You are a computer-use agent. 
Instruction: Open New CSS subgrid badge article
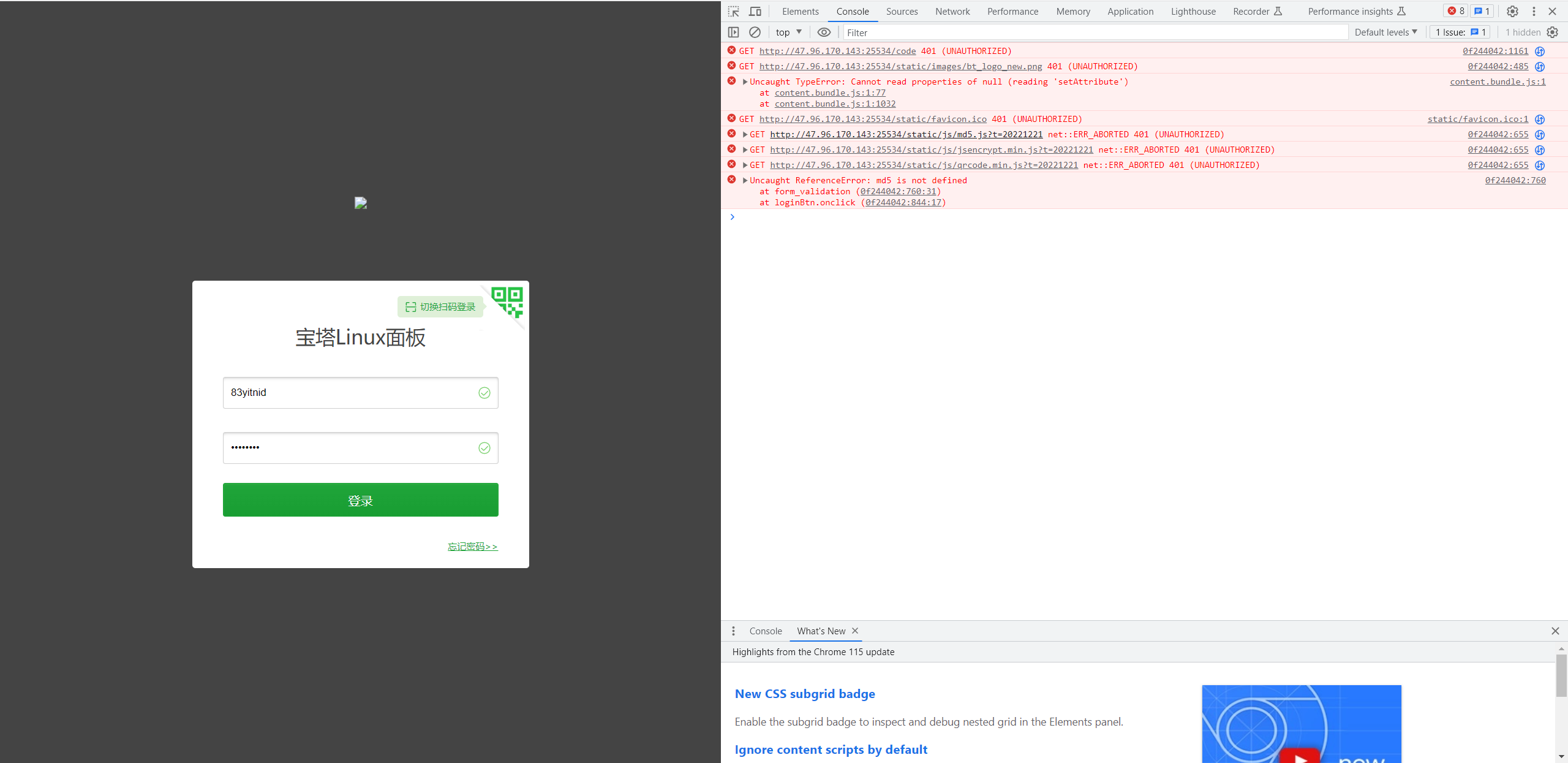(x=805, y=694)
